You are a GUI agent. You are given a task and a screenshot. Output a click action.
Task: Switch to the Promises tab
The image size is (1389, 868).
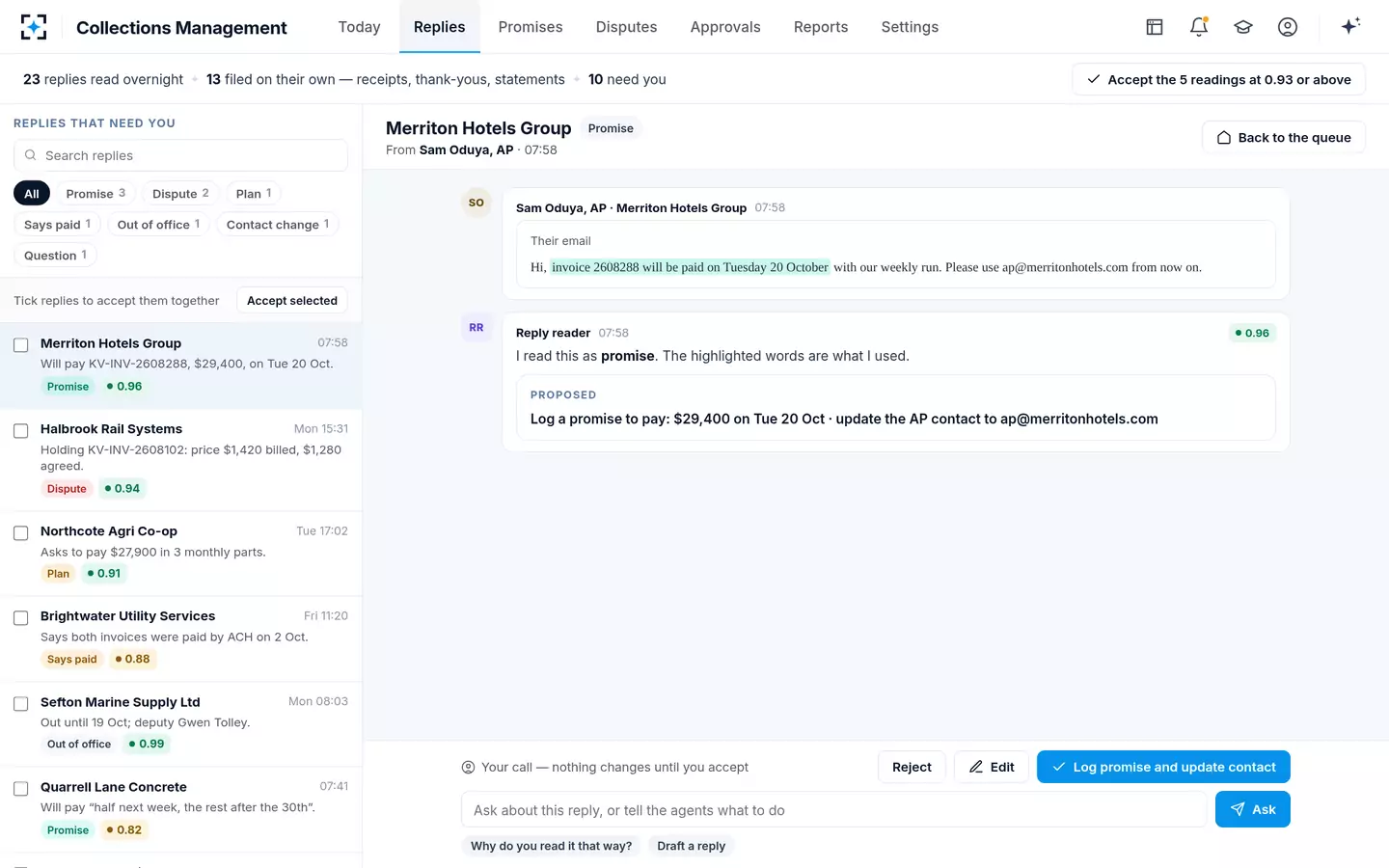[531, 27]
